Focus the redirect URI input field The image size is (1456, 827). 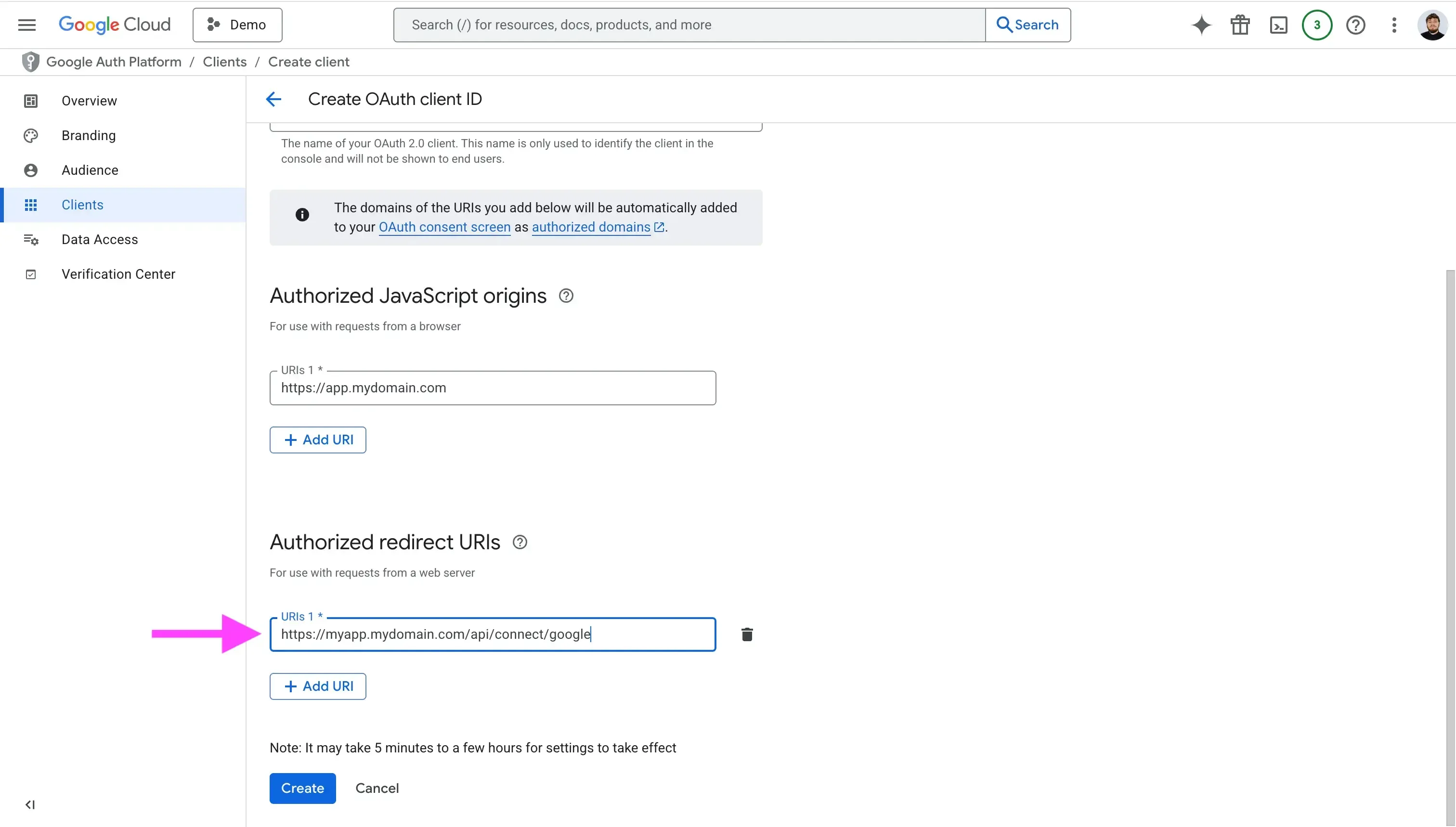click(492, 634)
